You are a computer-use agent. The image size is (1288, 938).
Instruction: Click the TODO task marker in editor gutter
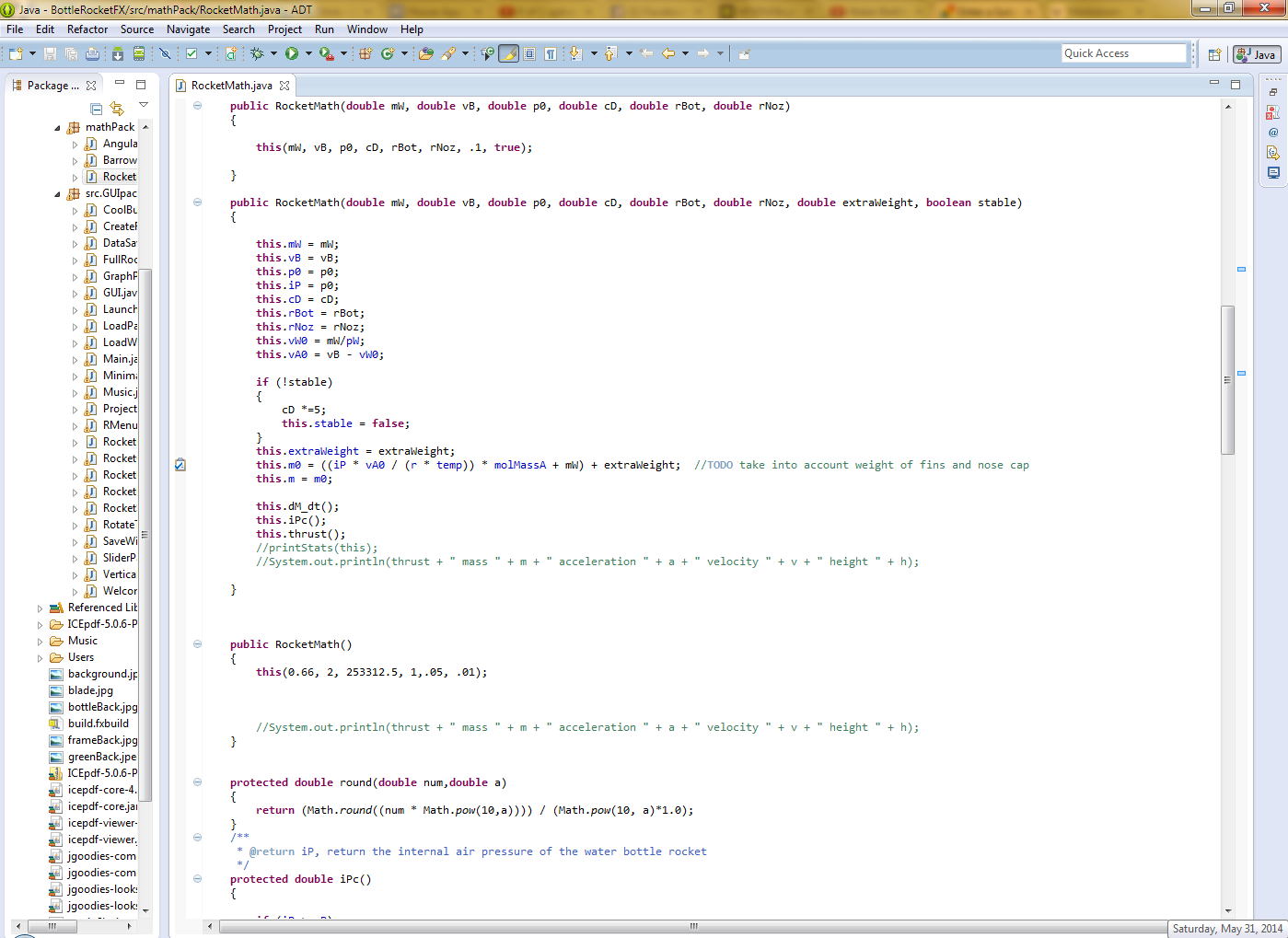(180, 465)
